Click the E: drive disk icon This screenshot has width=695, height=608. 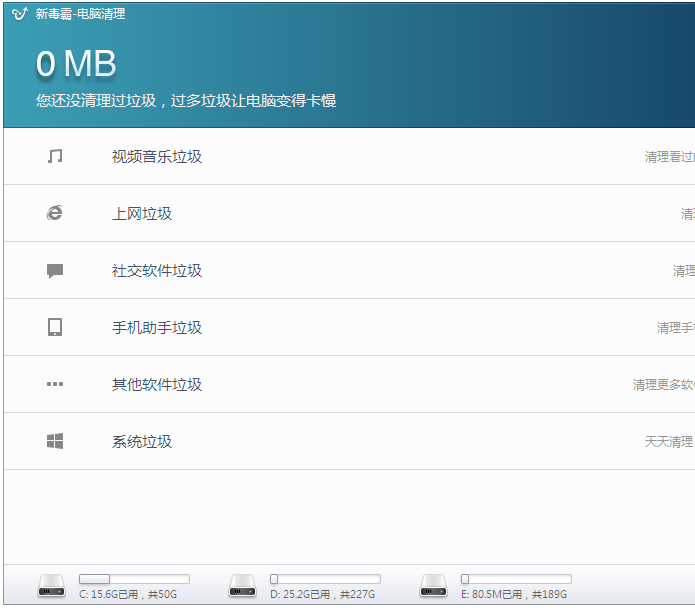coord(434,586)
